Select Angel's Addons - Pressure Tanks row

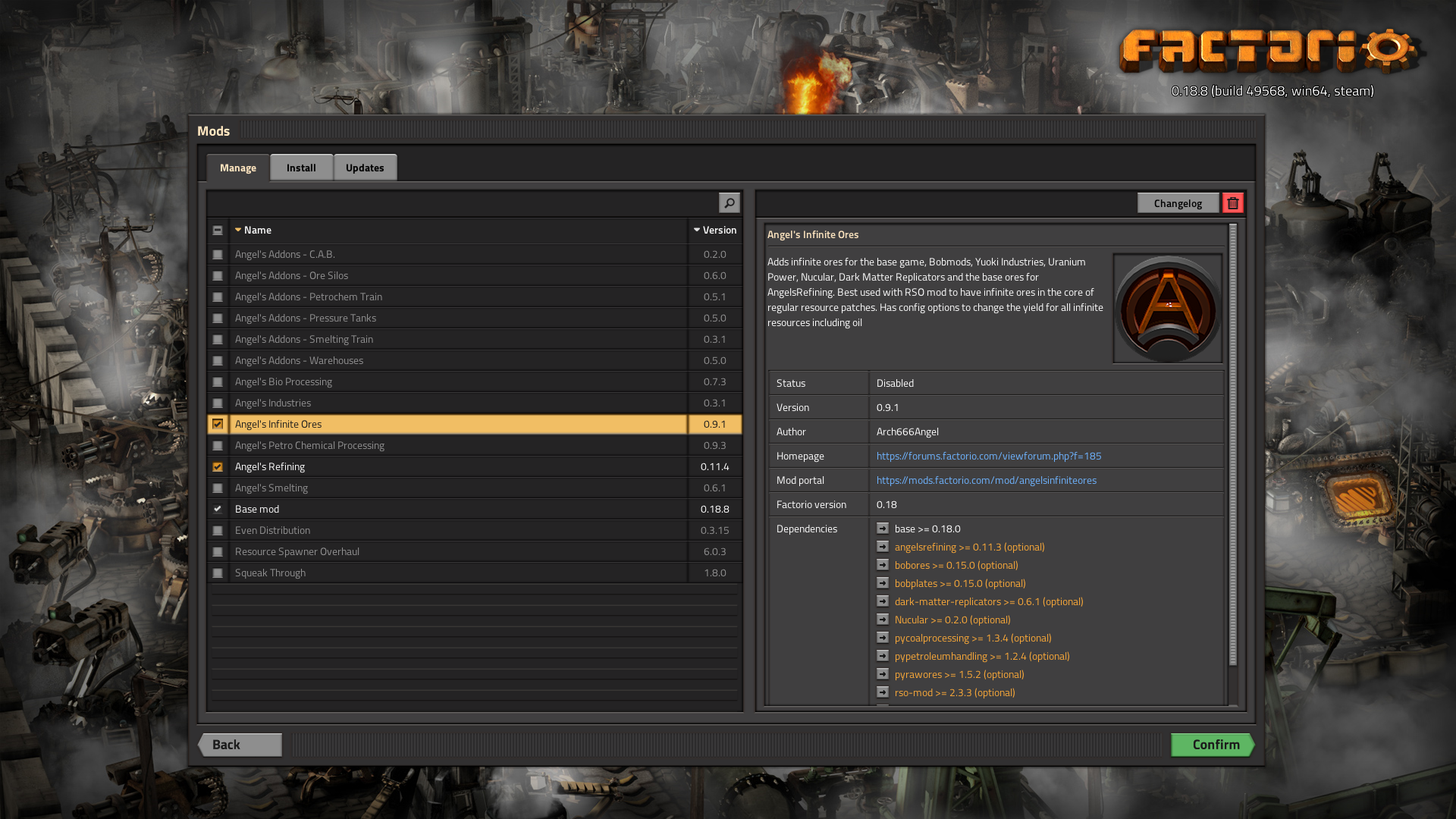[475, 318]
